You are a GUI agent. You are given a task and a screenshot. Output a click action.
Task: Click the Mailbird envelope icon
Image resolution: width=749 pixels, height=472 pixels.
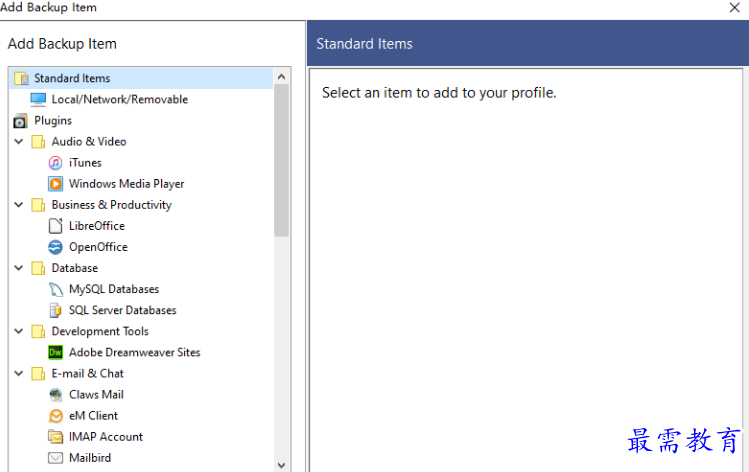pyautogui.click(x=55, y=458)
